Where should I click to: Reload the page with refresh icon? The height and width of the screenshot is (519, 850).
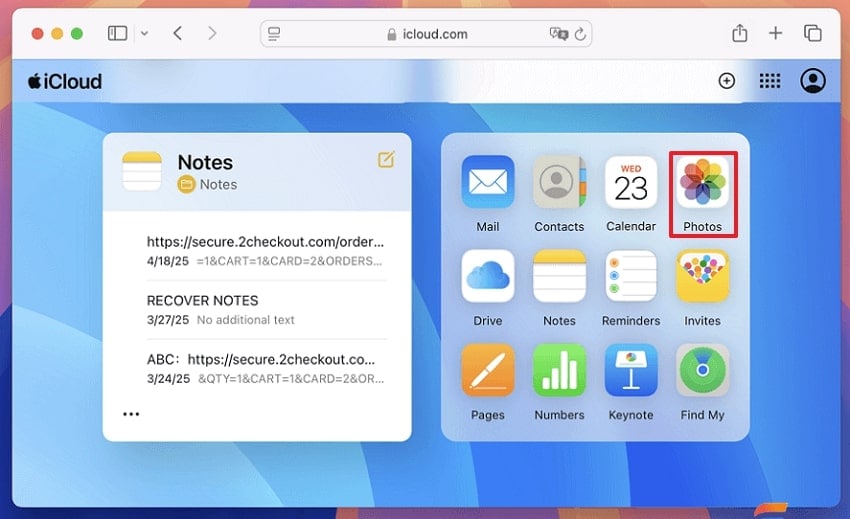click(580, 34)
